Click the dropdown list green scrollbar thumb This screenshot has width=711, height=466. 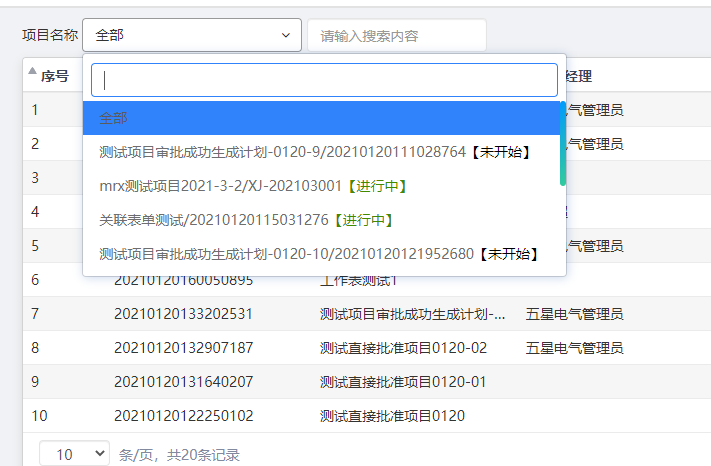click(x=563, y=143)
